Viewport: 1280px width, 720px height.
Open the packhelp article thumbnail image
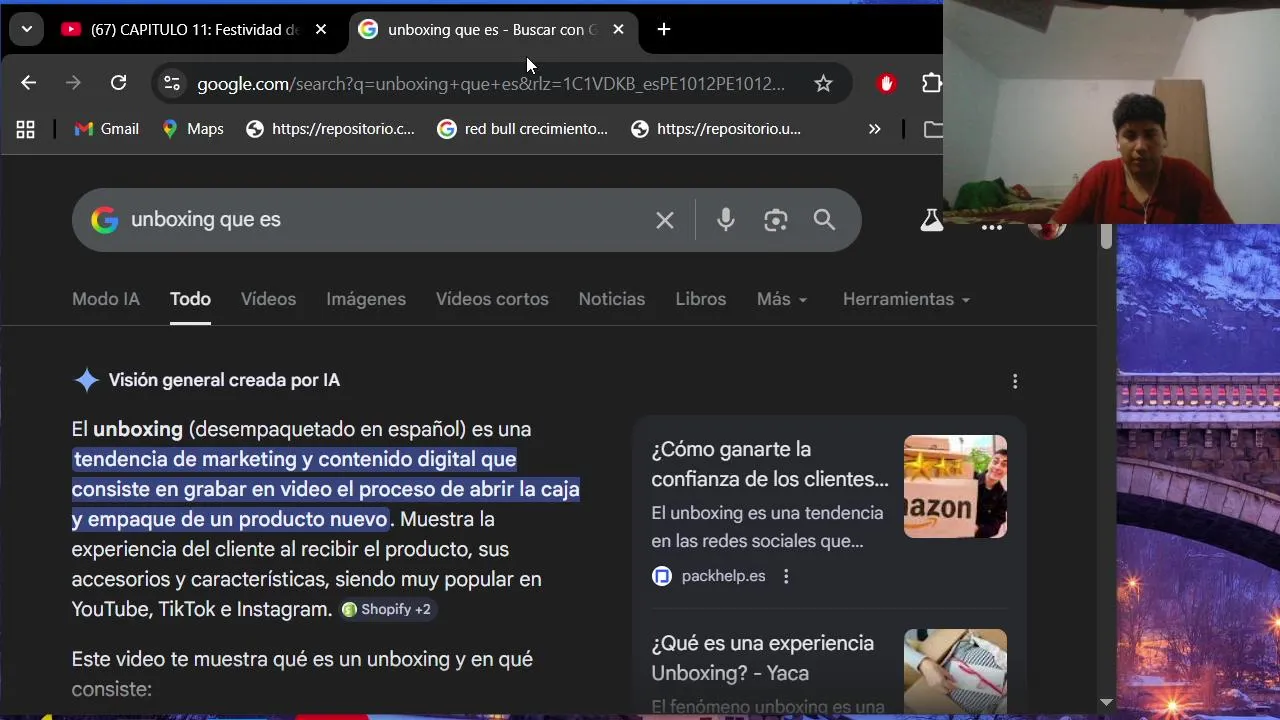(955, 486)
